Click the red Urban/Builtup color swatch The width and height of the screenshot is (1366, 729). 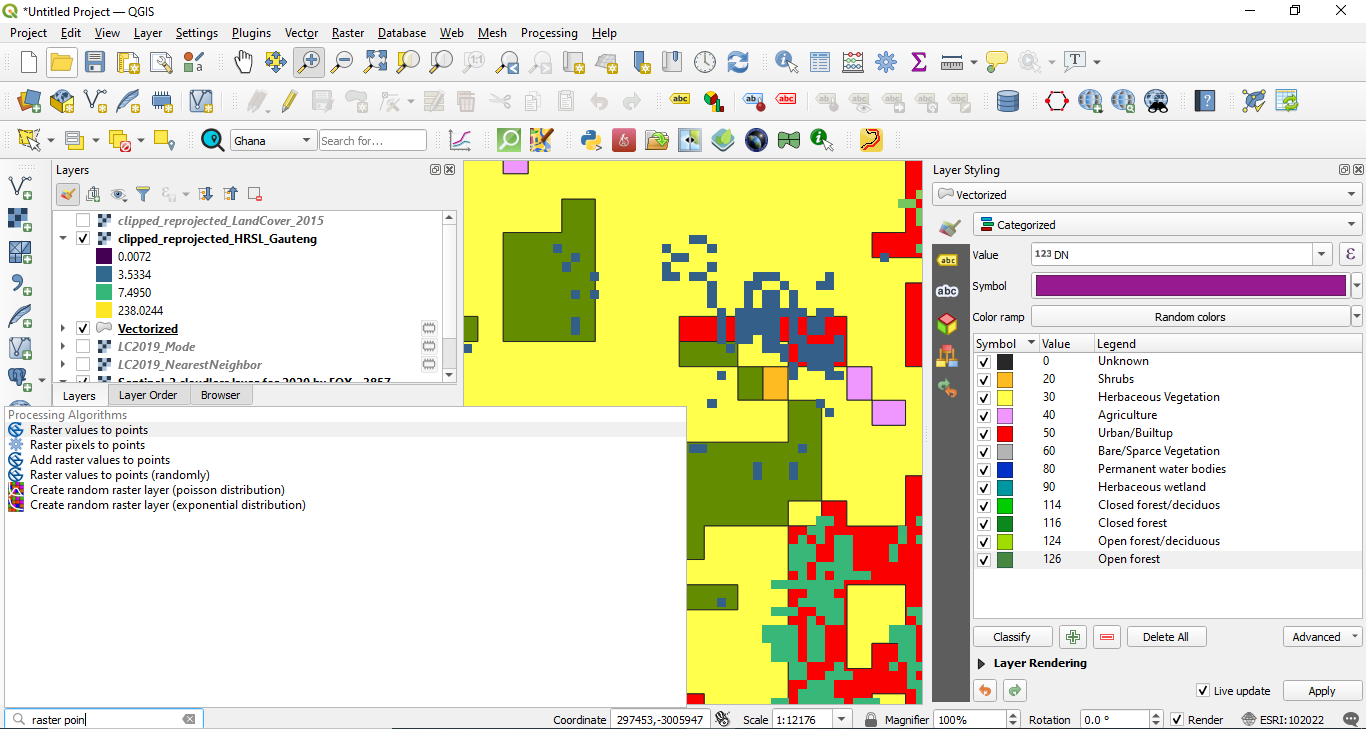point(1005,433)
